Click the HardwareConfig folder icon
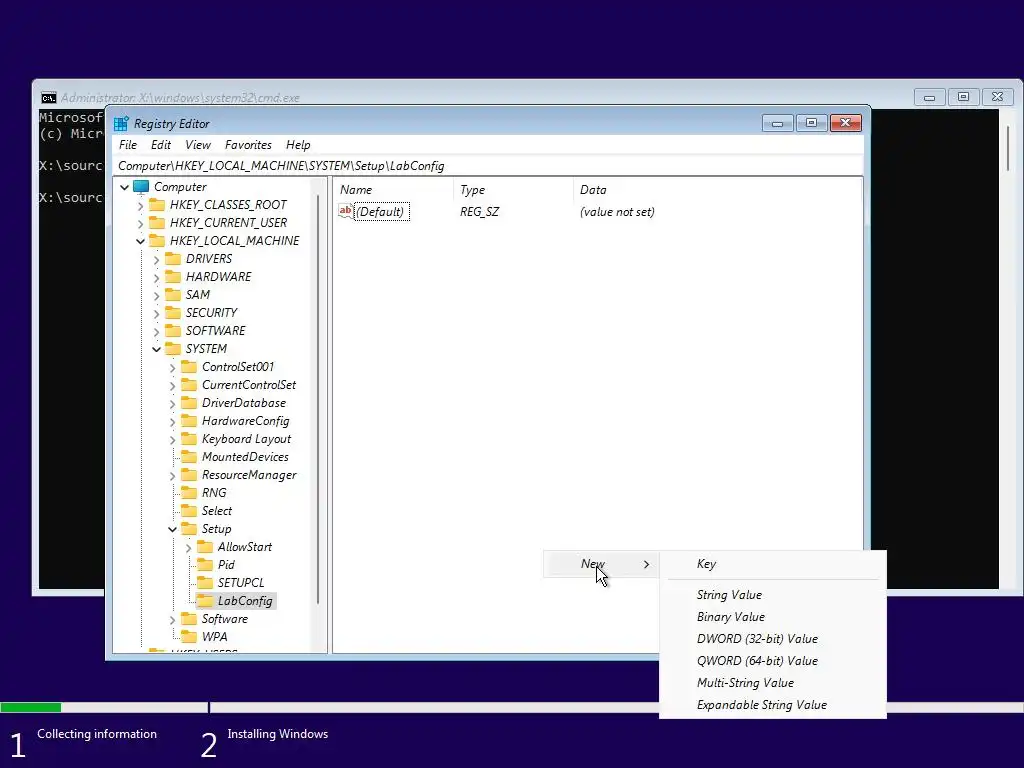The height and width of the screenshot is (768, 1024). (189, 421)
